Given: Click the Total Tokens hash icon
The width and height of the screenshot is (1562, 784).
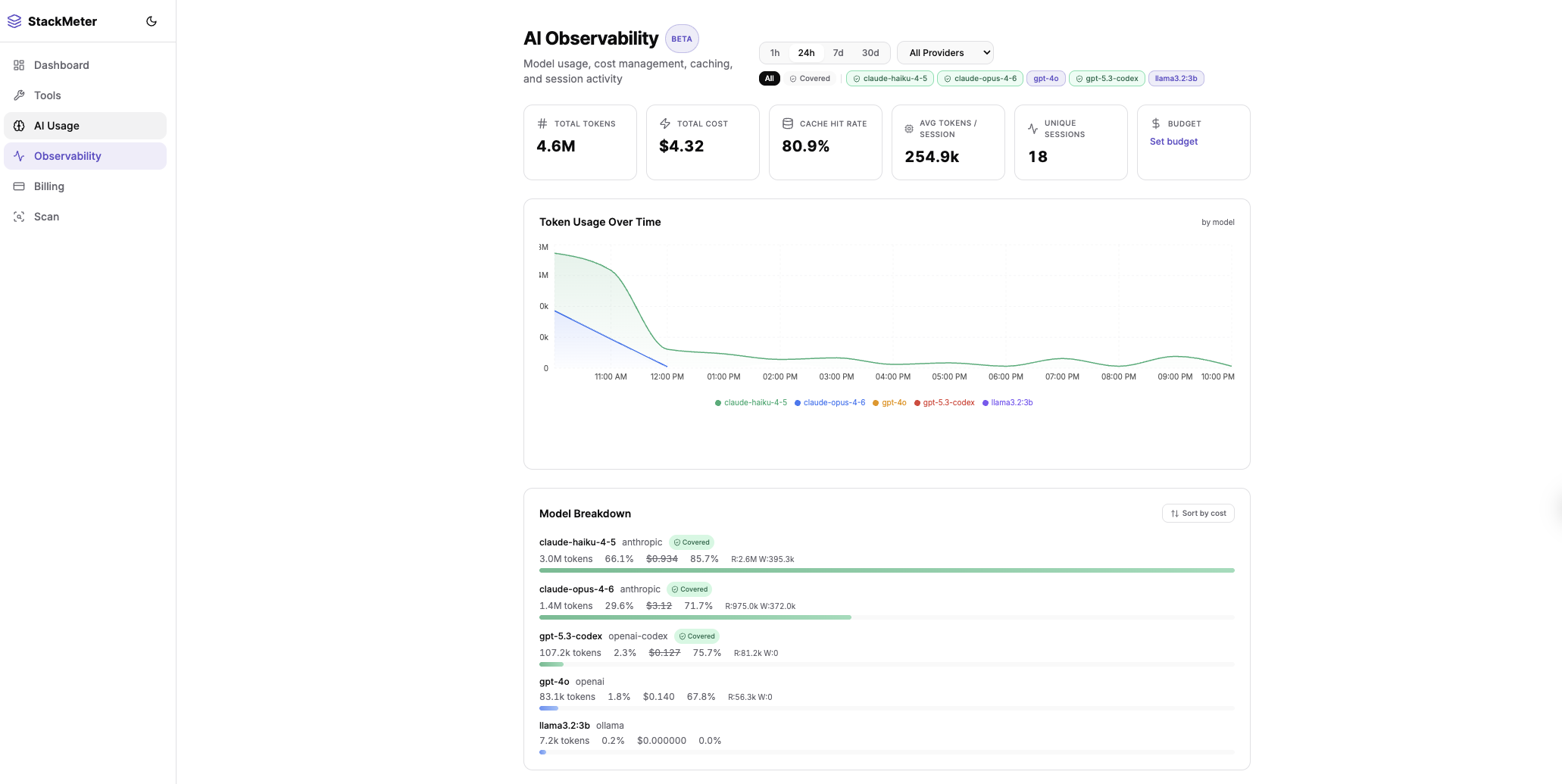Looking at the screenshot, I should click(542, 123).
